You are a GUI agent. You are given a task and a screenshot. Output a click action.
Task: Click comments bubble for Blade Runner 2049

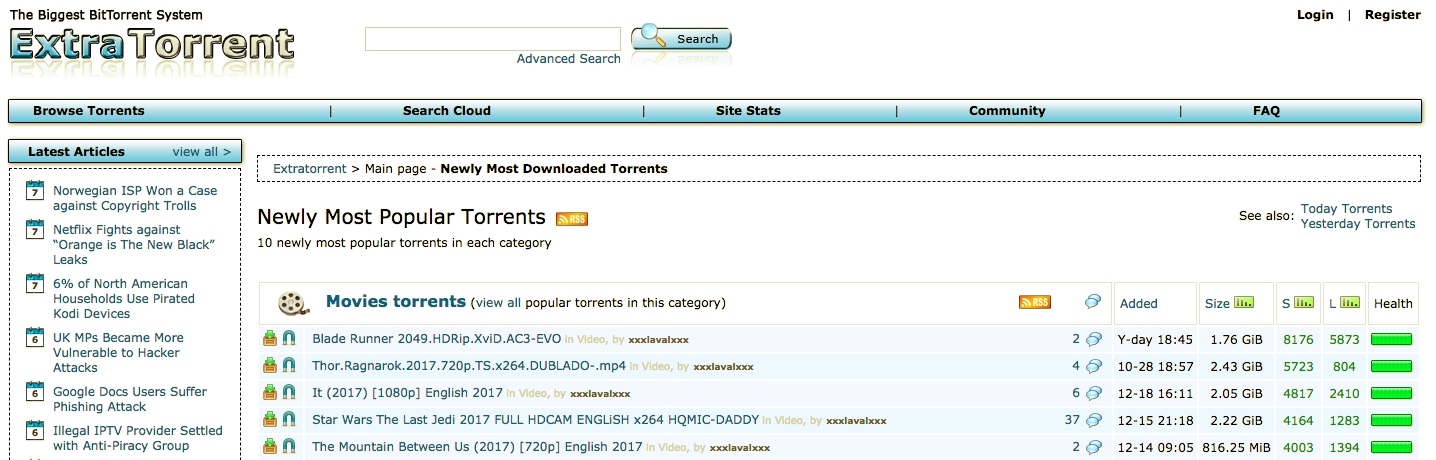pyautogui.click(x=1094, y=339)
